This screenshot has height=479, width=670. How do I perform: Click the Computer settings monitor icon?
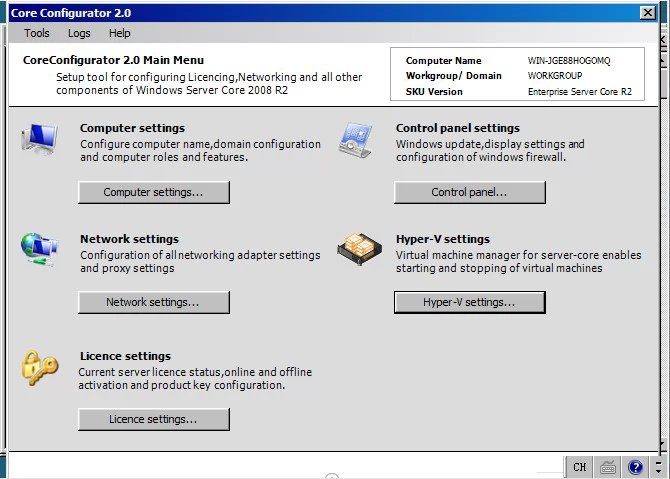39,140
